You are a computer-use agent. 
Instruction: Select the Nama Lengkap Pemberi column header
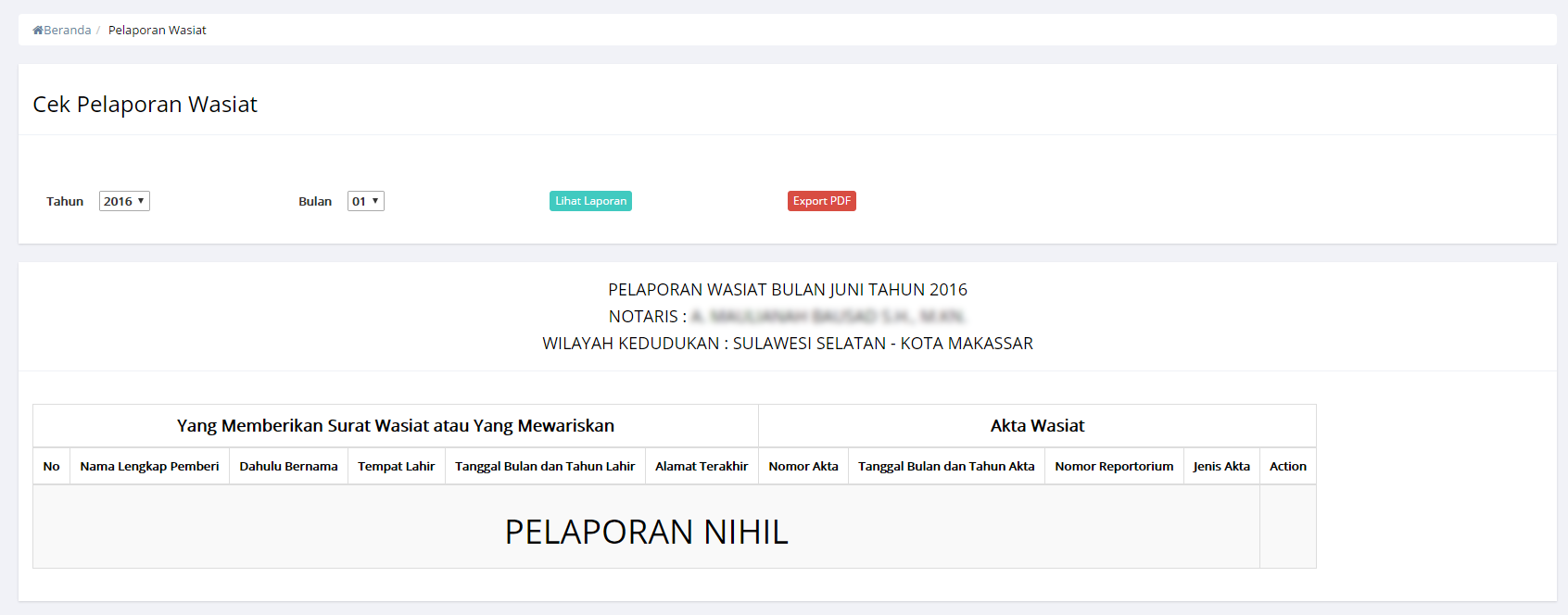tap(149, 466)
